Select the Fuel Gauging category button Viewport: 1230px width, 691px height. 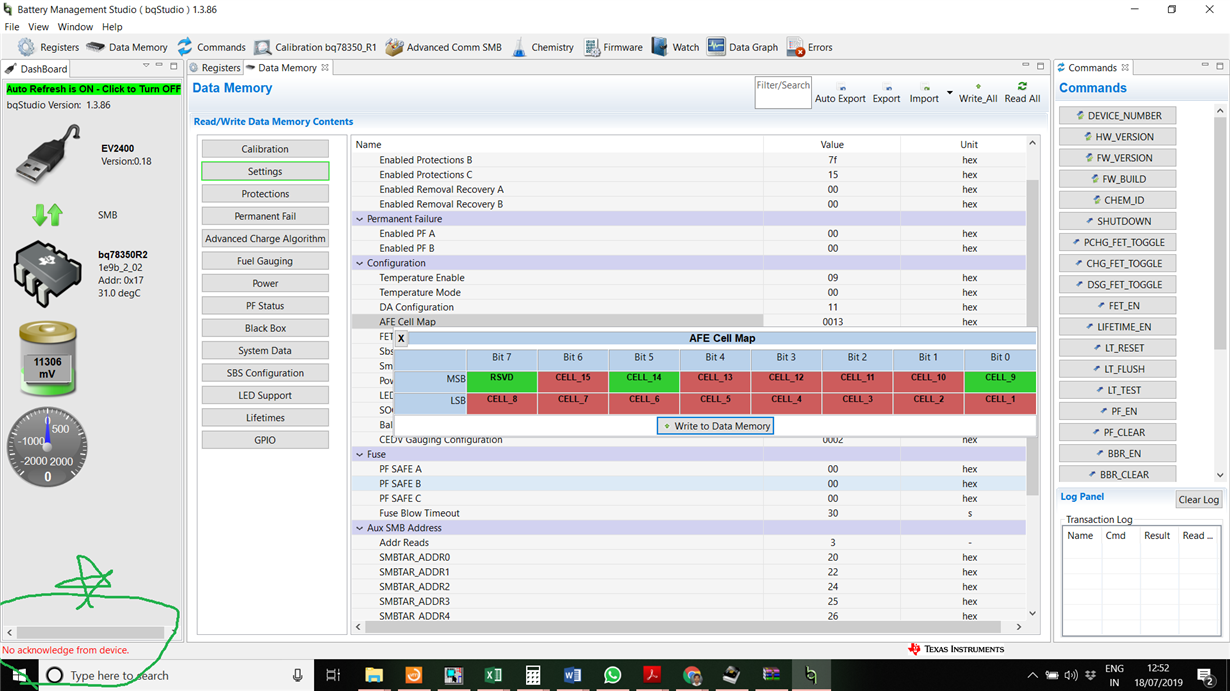265,261
